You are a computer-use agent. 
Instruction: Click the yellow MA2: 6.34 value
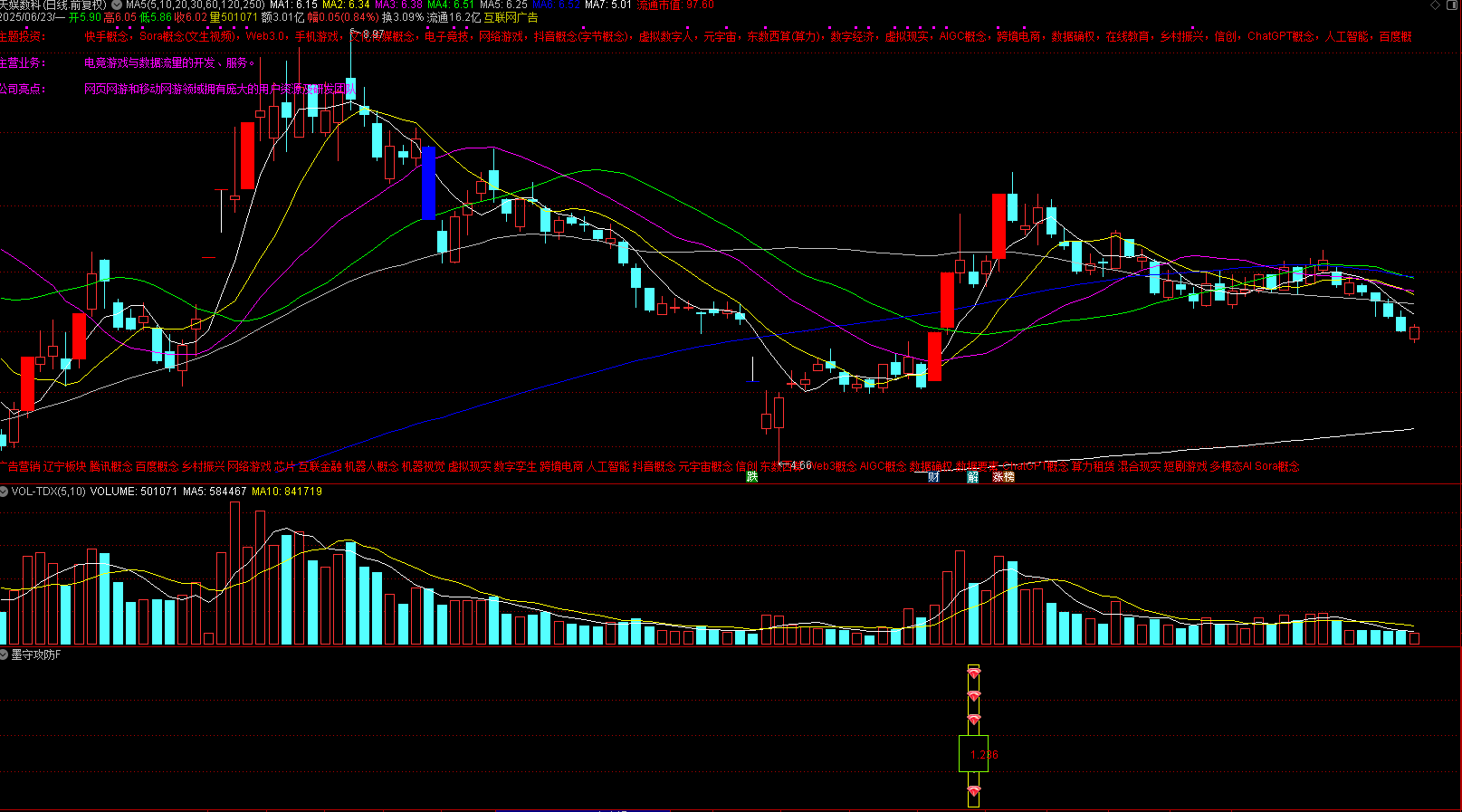coord(346,5)
